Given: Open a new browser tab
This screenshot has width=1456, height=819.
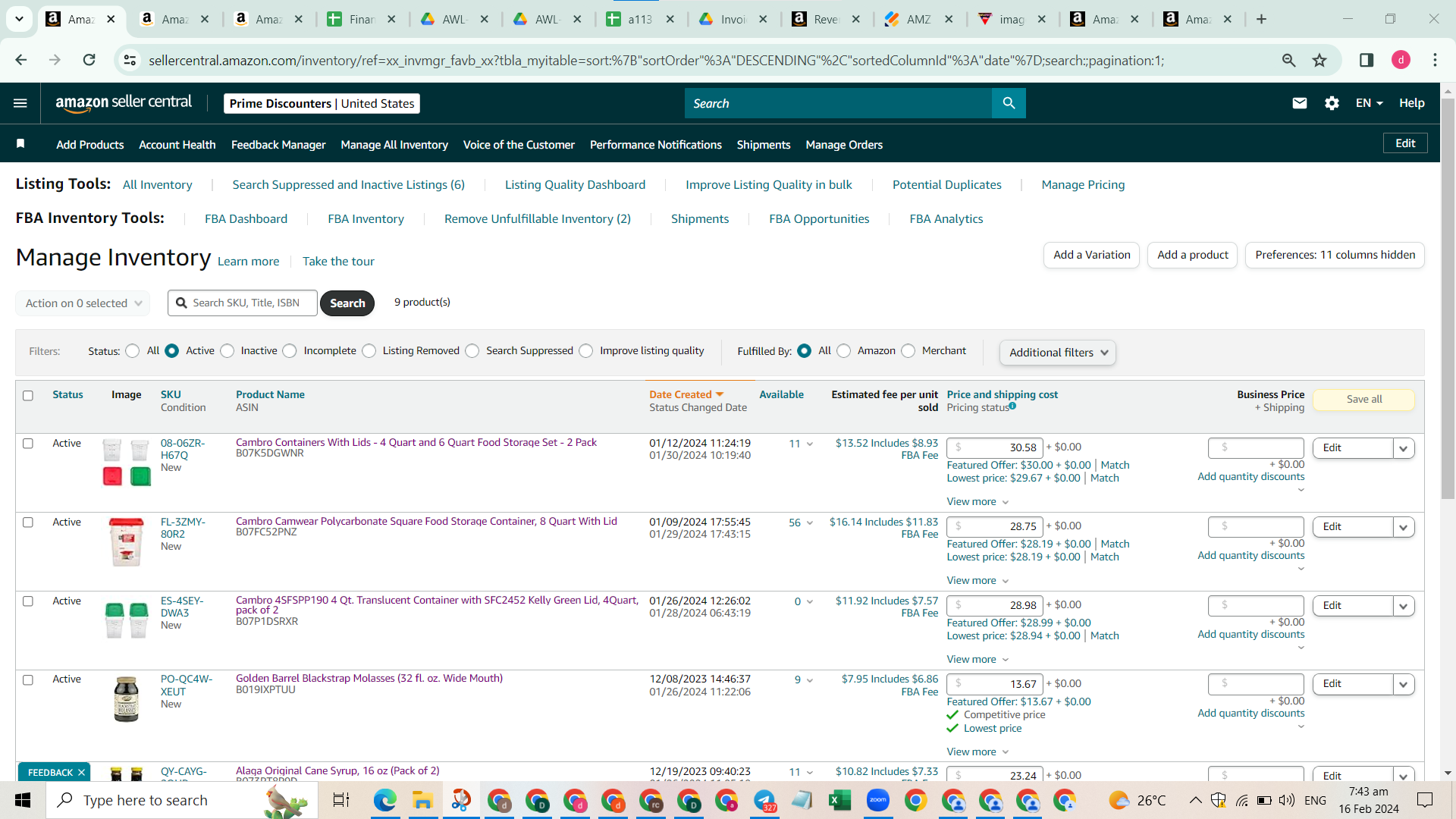Looking at the screenshot, I should (1261, 20).
